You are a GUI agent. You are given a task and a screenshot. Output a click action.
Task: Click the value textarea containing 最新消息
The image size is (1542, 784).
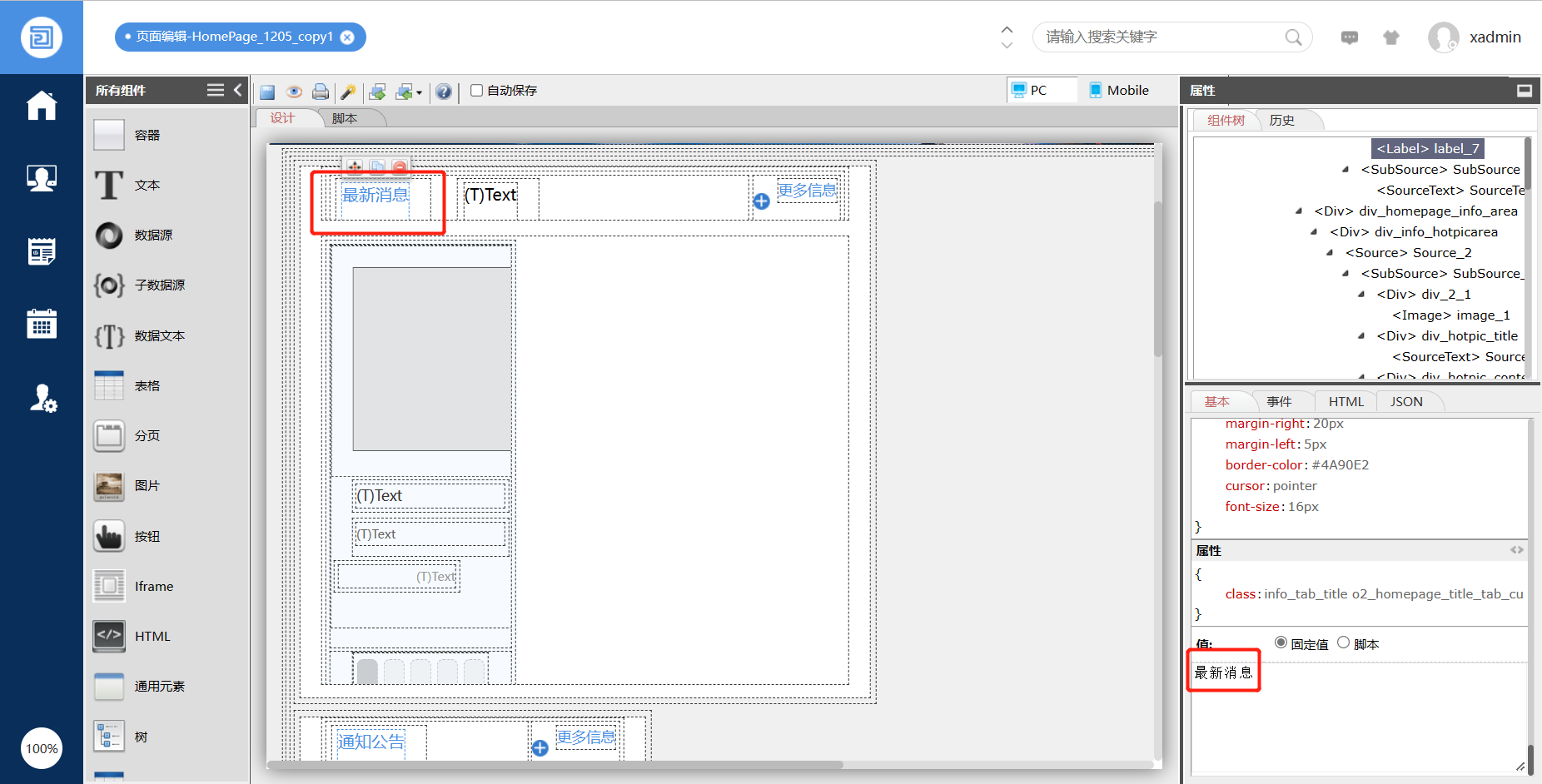coord(1359,718)
